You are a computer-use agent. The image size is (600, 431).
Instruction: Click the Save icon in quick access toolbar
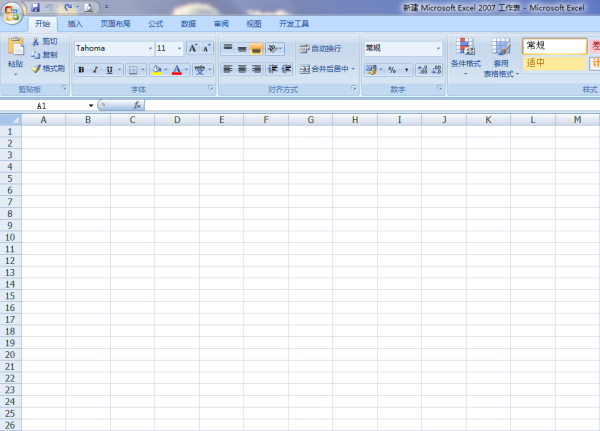[x=36, y=7]
